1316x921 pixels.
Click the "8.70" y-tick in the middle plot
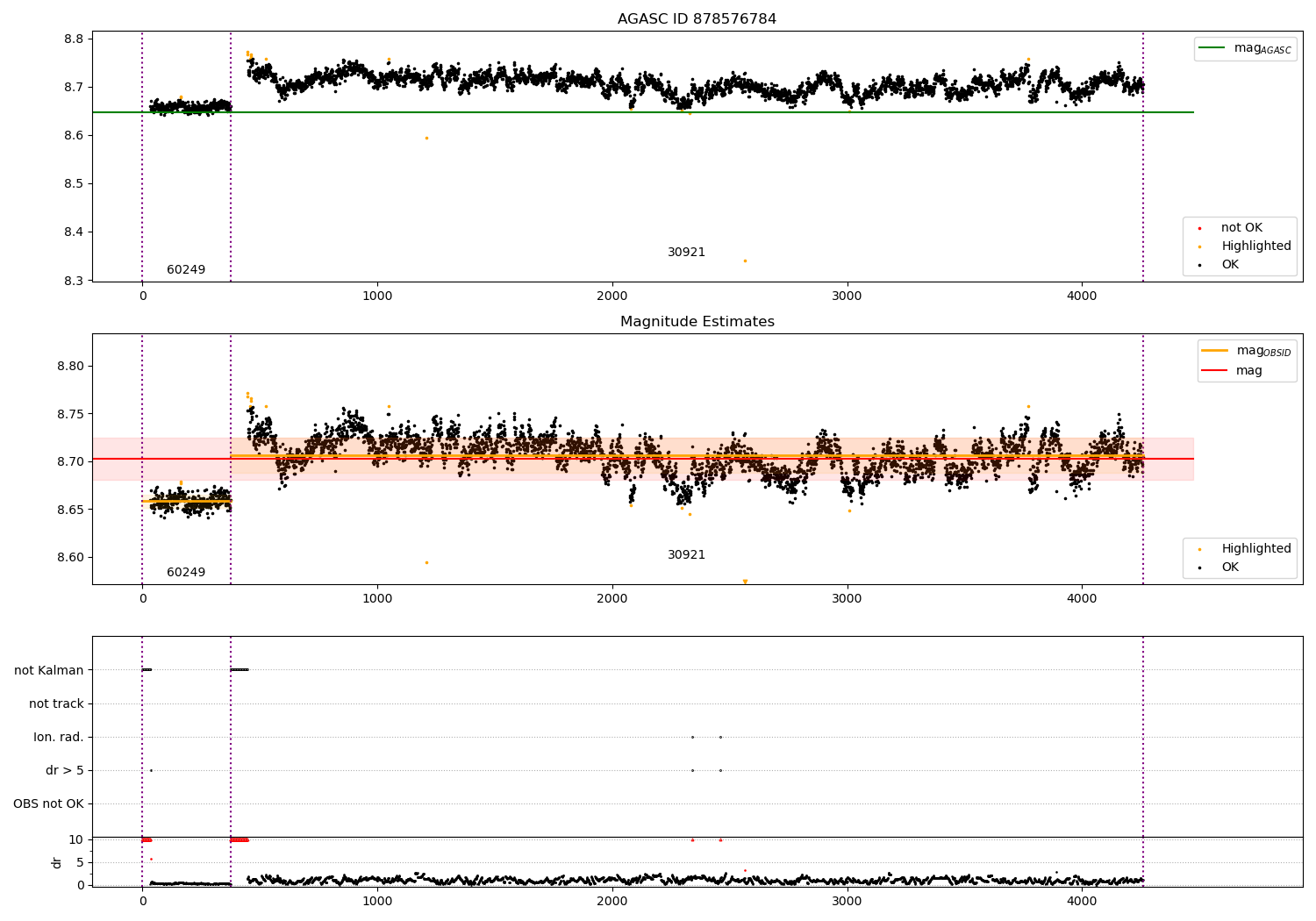click(71, 461)
